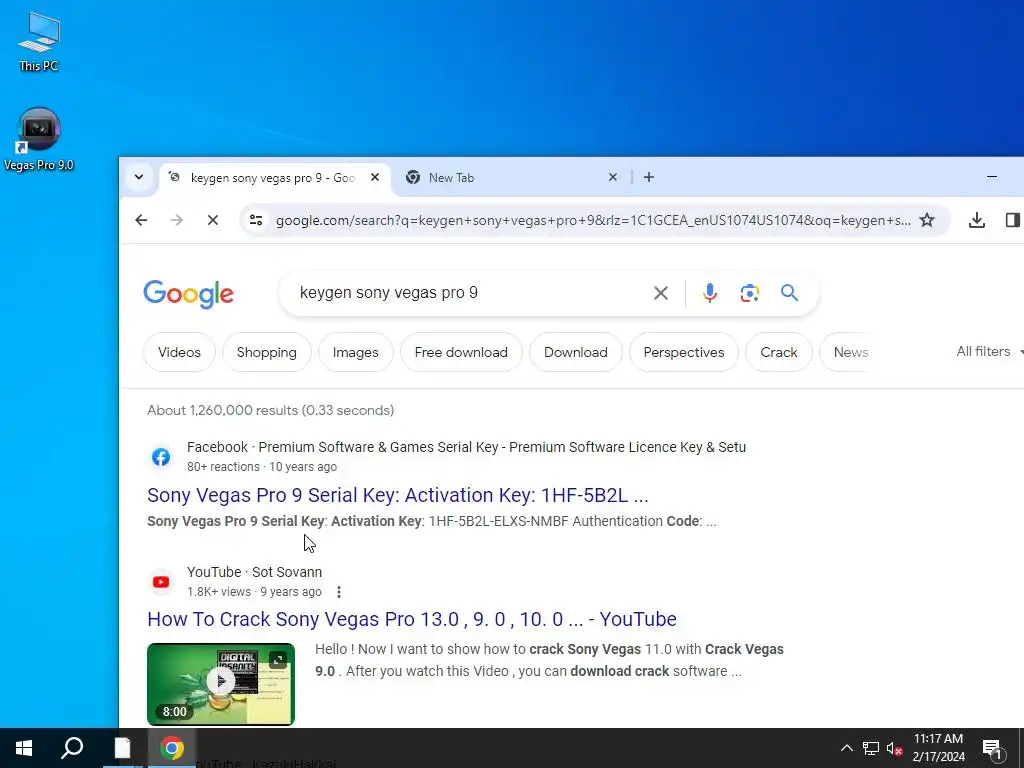Select the Perspectives filter chip
Image resolution: width=1024 pixels, height=768 pixels.
684,352
